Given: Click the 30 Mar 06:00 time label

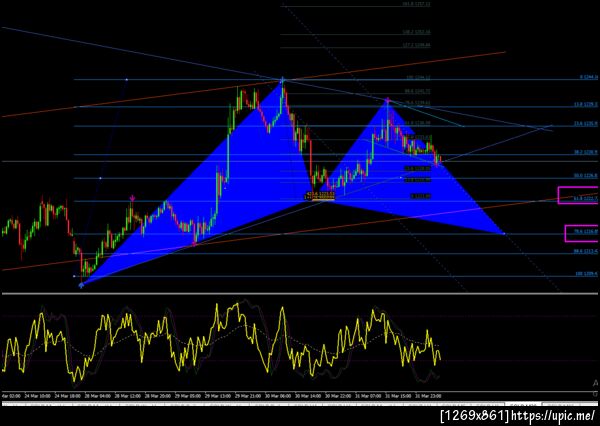Looking at the screenshot, I should 278,396.
